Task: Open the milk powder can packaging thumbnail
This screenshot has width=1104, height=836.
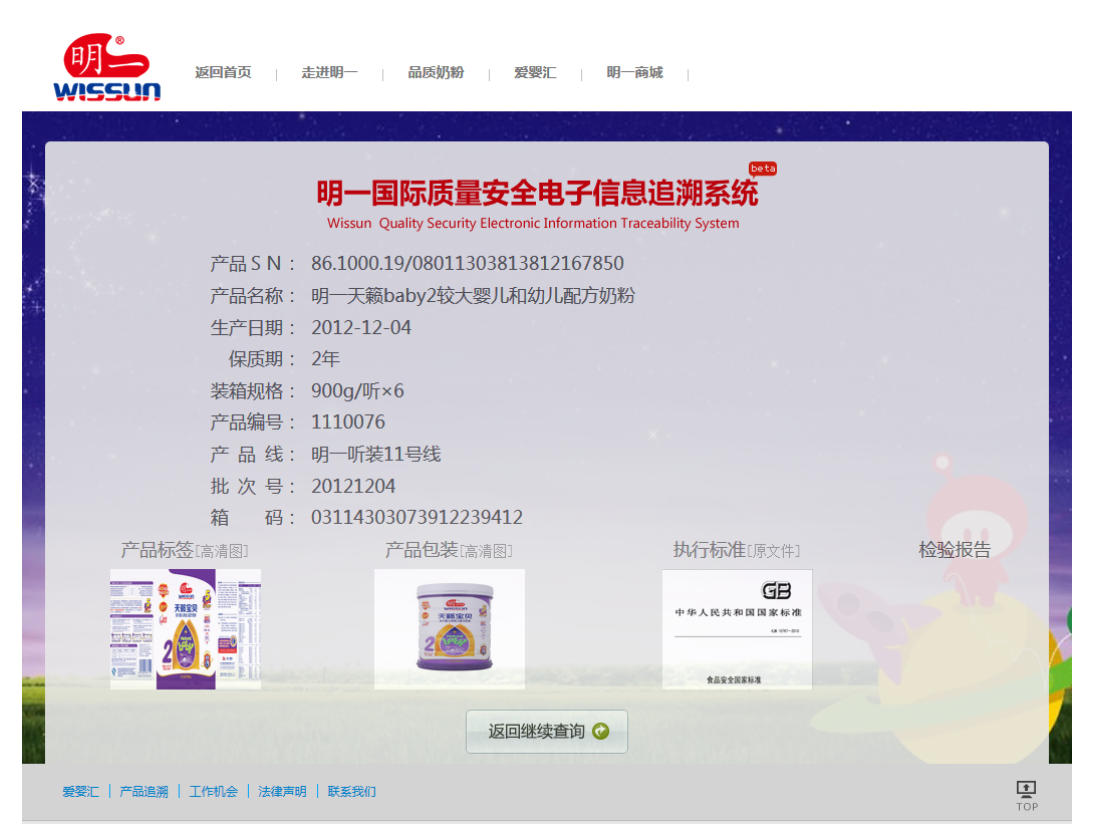Action: 449,629
